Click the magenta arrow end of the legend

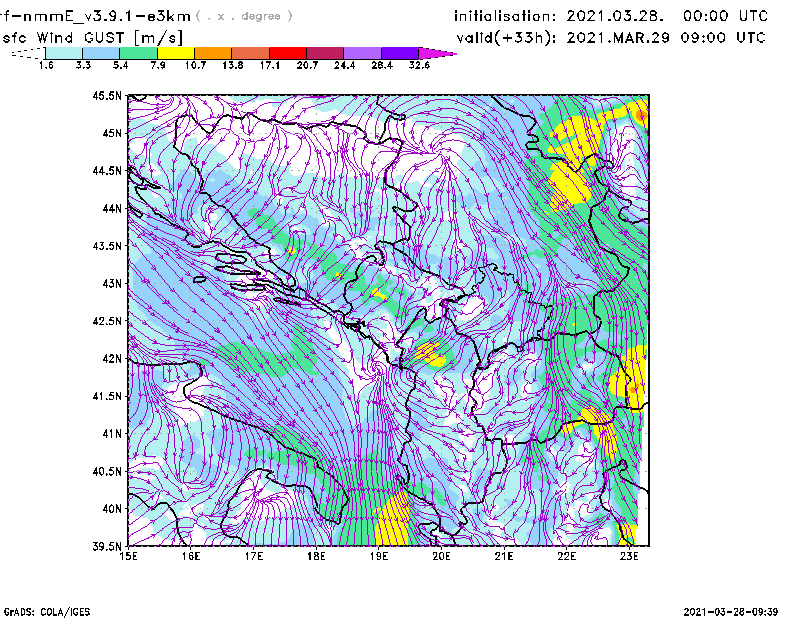437,53
